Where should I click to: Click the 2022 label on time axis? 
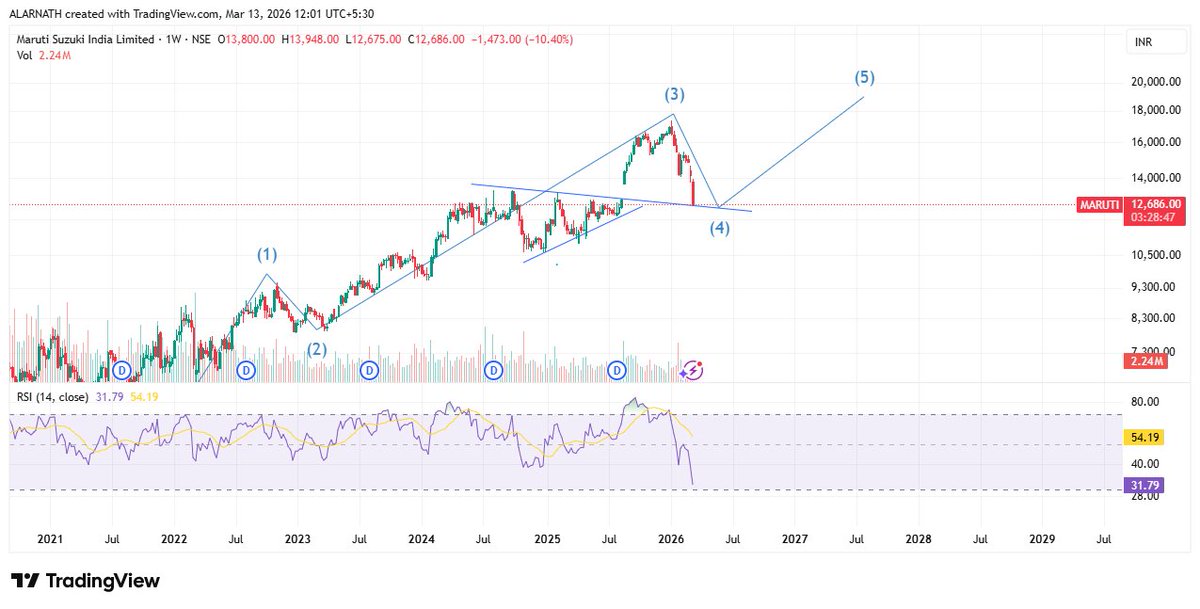click(174, 539)
